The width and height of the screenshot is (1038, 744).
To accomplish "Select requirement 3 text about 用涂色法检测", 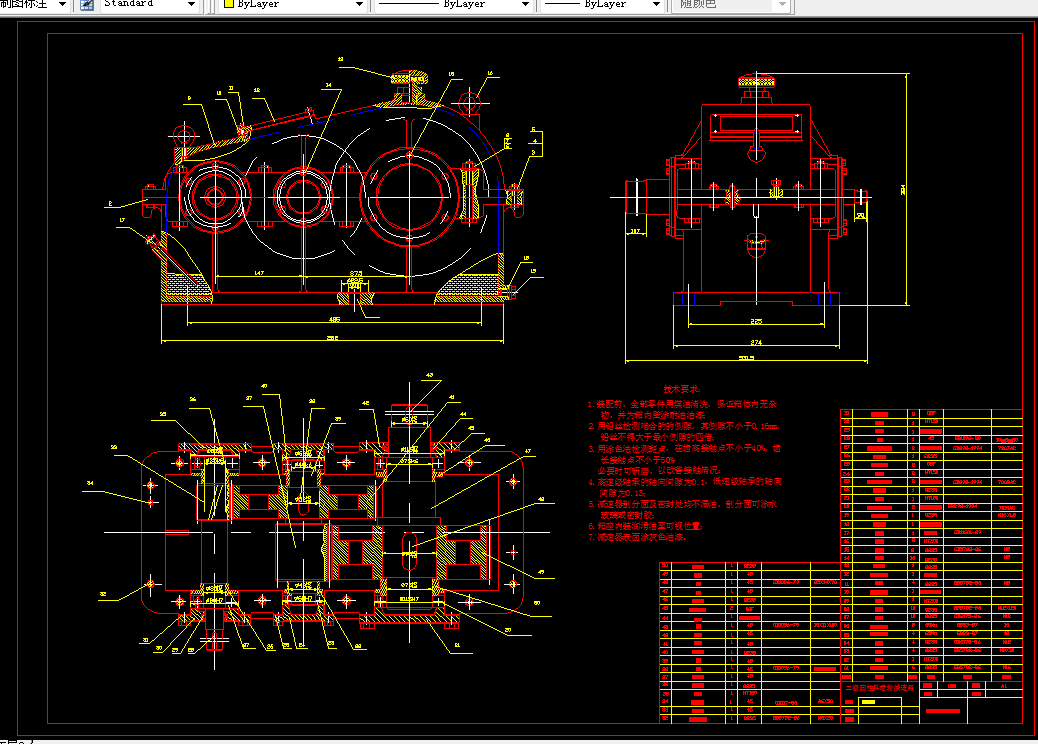I will 684,459.
